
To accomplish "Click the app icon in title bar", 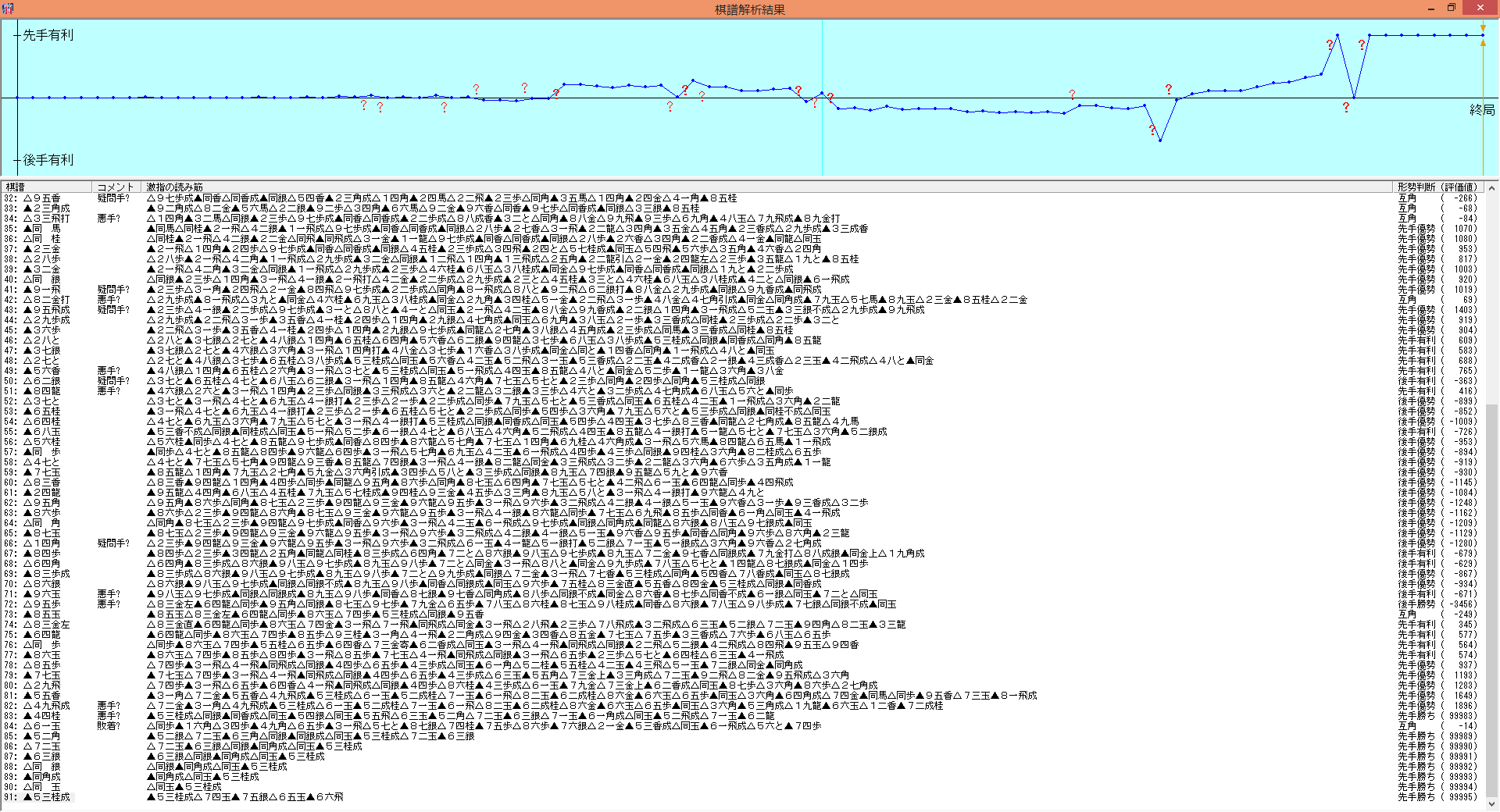I will (x=8, y=9).
